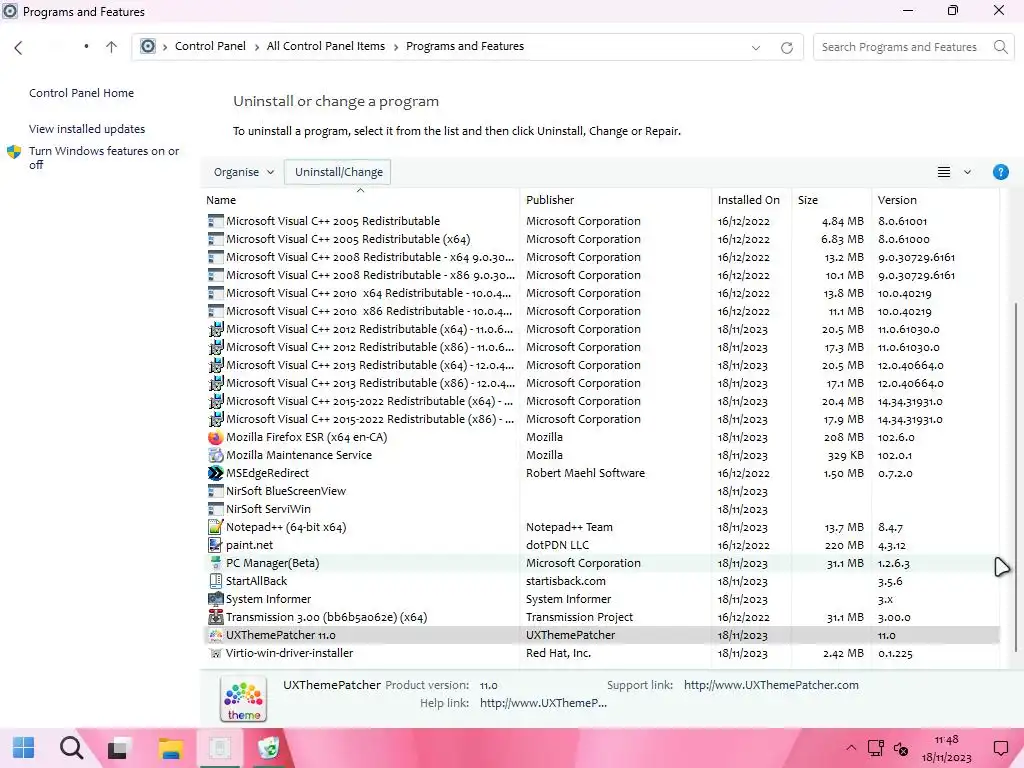Click Red Hat, Inc. publisher cell
The height and width of the screenshot is (768, 1024).
coord(558,653)
